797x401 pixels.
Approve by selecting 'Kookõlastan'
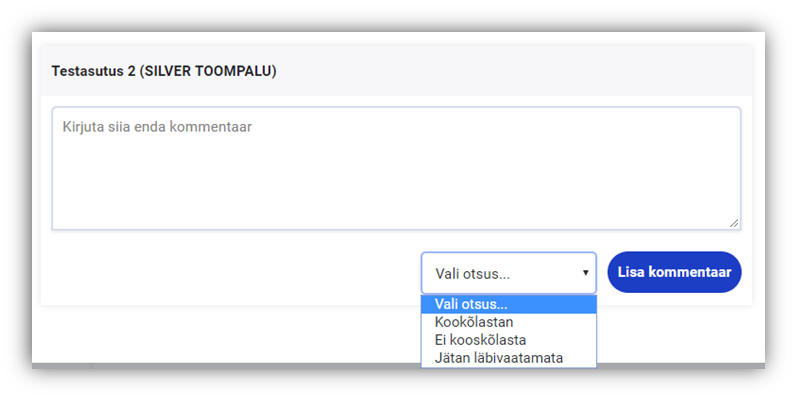point(474,322)
